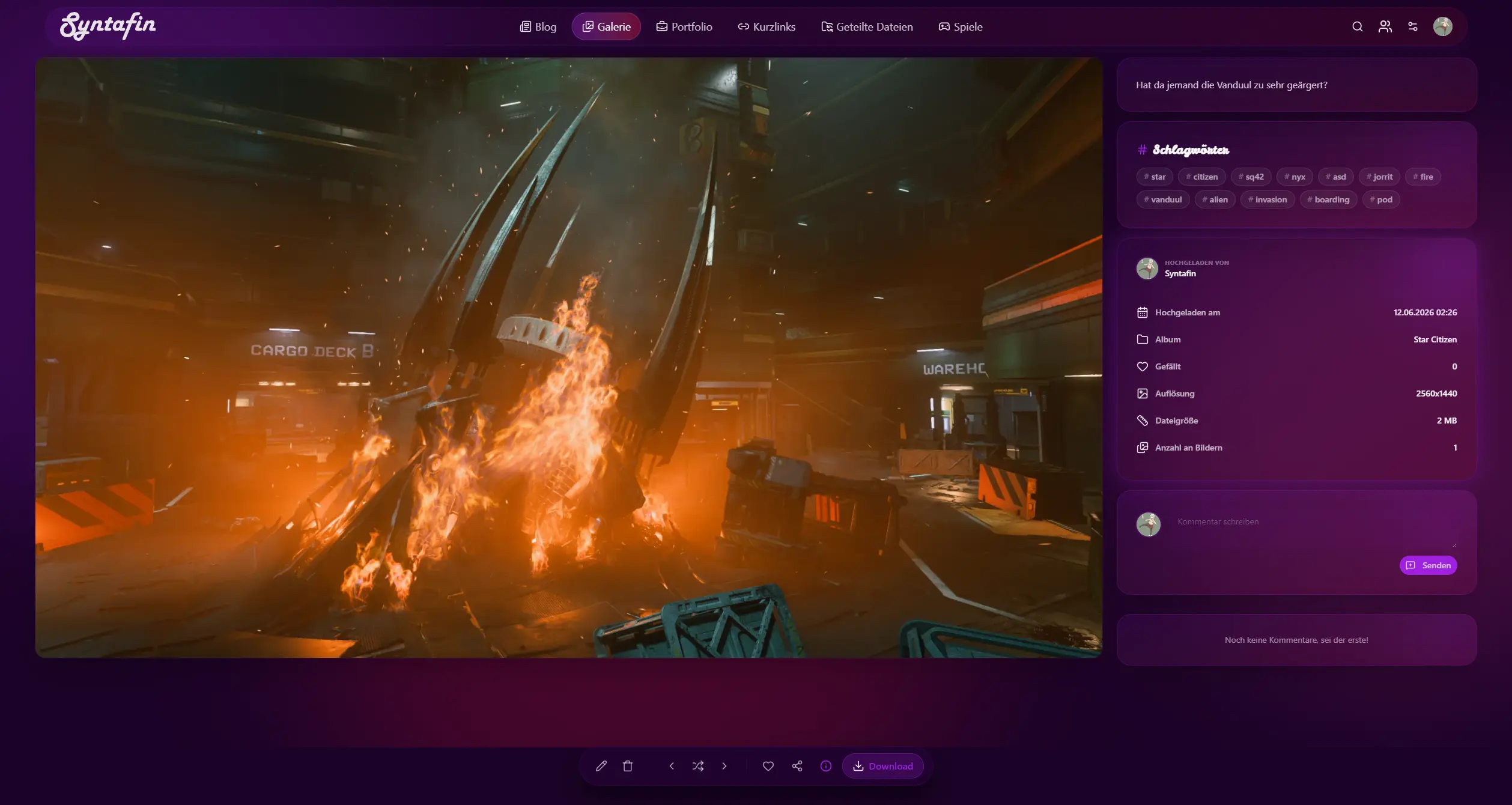This screenshot has height=805, width=1512.
Task: Delete image with the trash icon
Action: (628, 766)
